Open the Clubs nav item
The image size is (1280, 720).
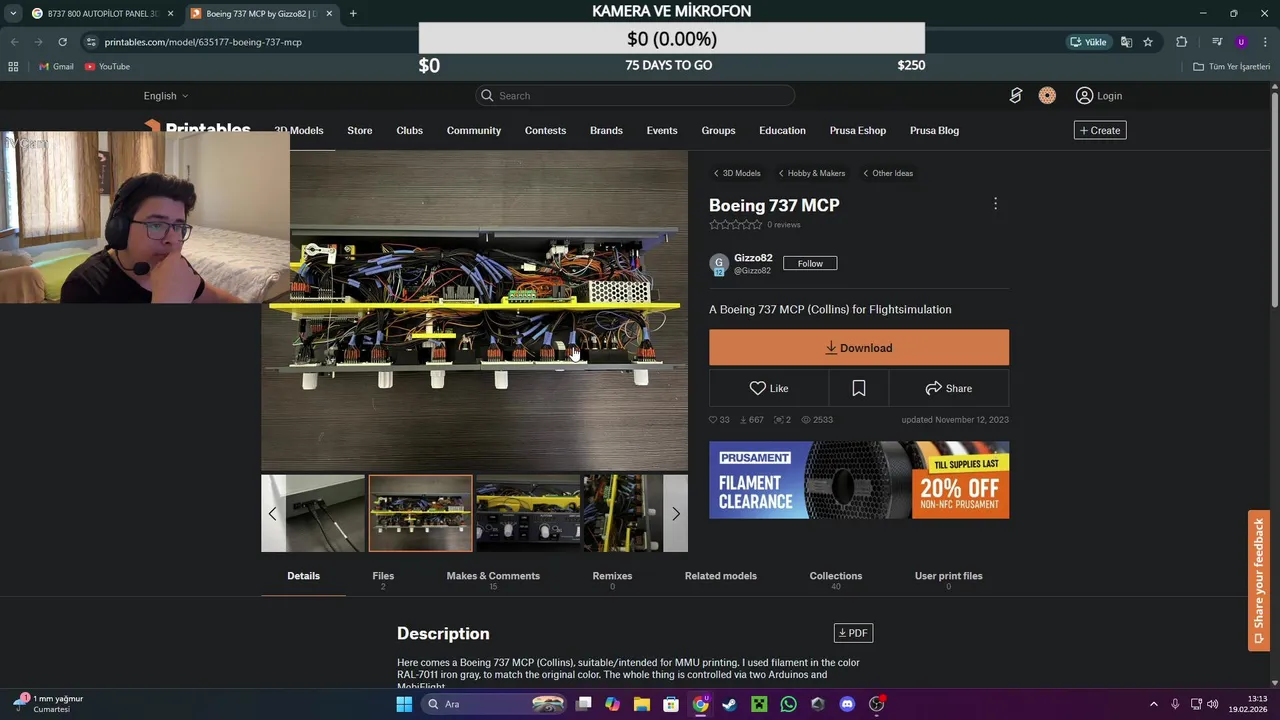click(409, 131)
